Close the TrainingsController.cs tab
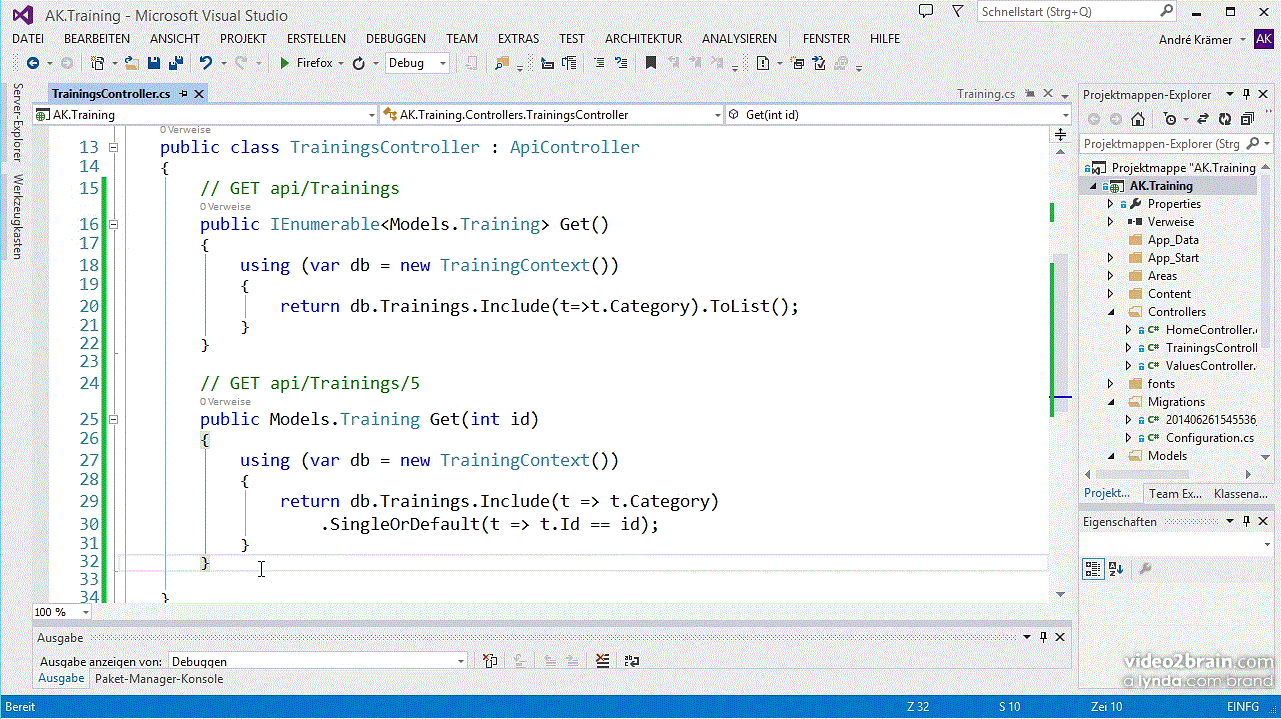The height and width of the screenshot is (719, 1281). click(x=199, y=94)
